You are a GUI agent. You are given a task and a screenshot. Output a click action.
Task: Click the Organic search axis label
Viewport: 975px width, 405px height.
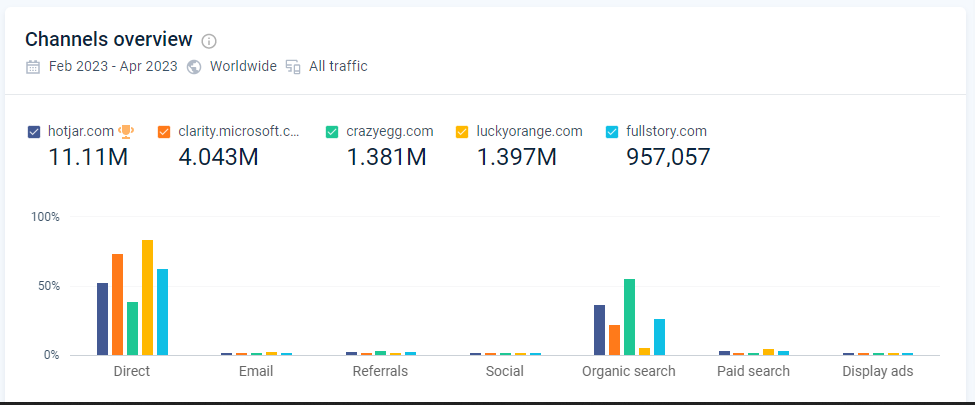[629, 371]
